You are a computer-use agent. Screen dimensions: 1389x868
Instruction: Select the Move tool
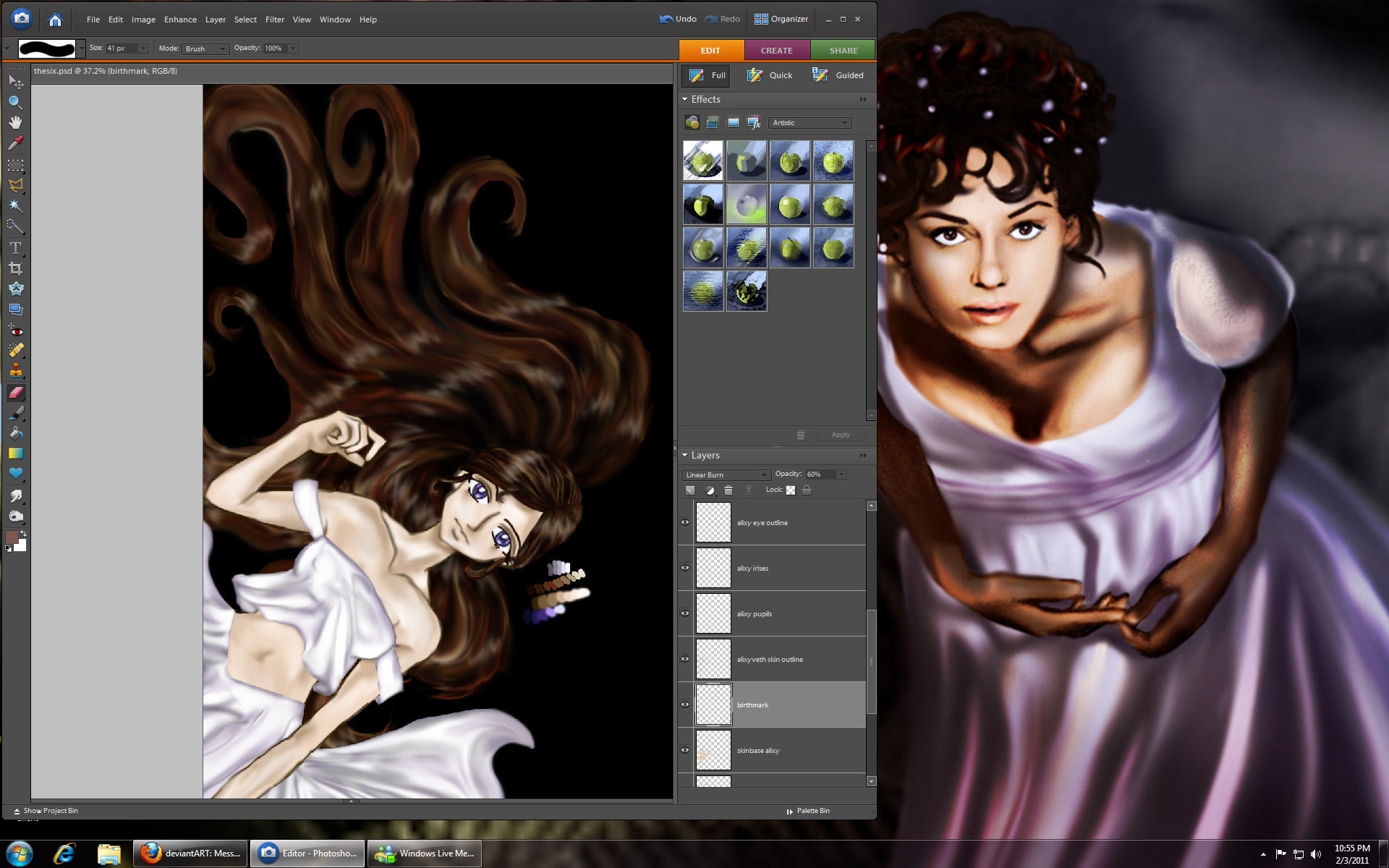[16, 82]
